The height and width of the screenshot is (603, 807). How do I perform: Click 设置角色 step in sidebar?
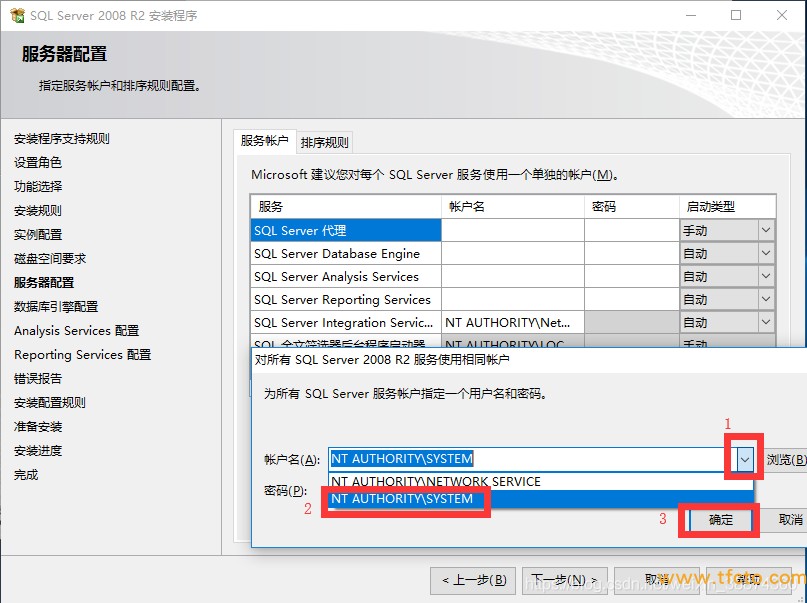pos(38,163)
